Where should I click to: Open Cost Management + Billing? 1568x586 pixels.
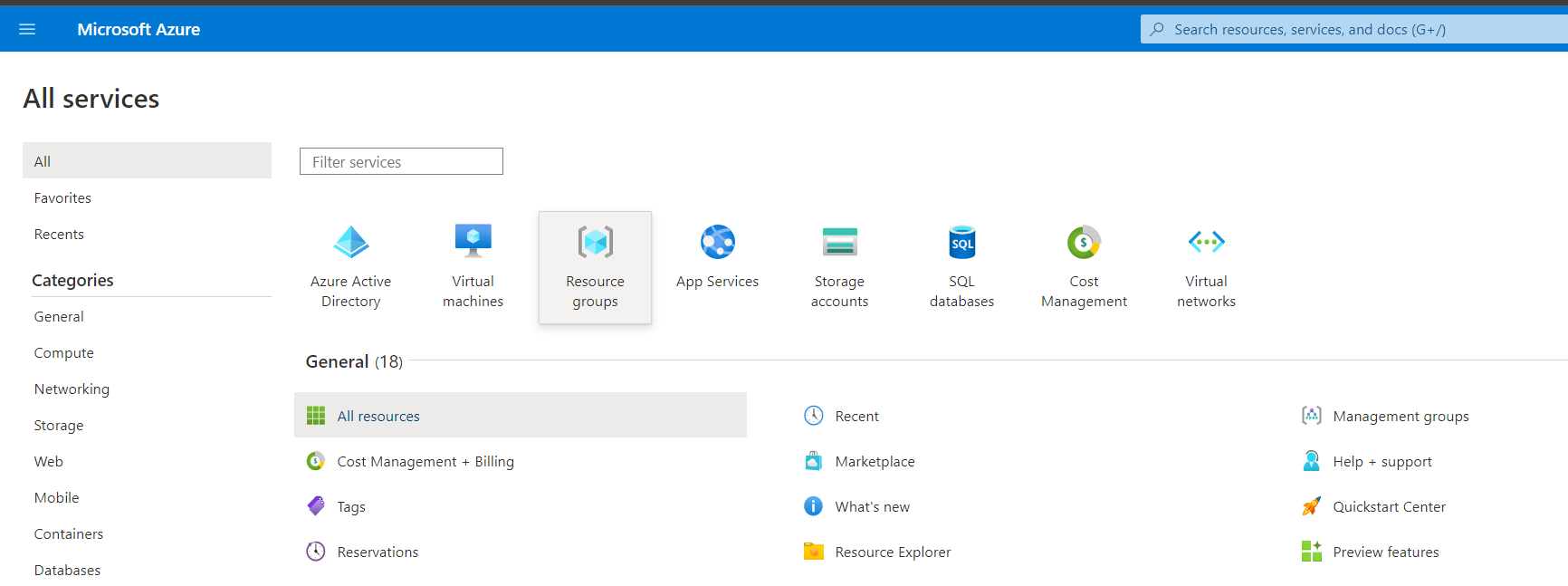425,461
